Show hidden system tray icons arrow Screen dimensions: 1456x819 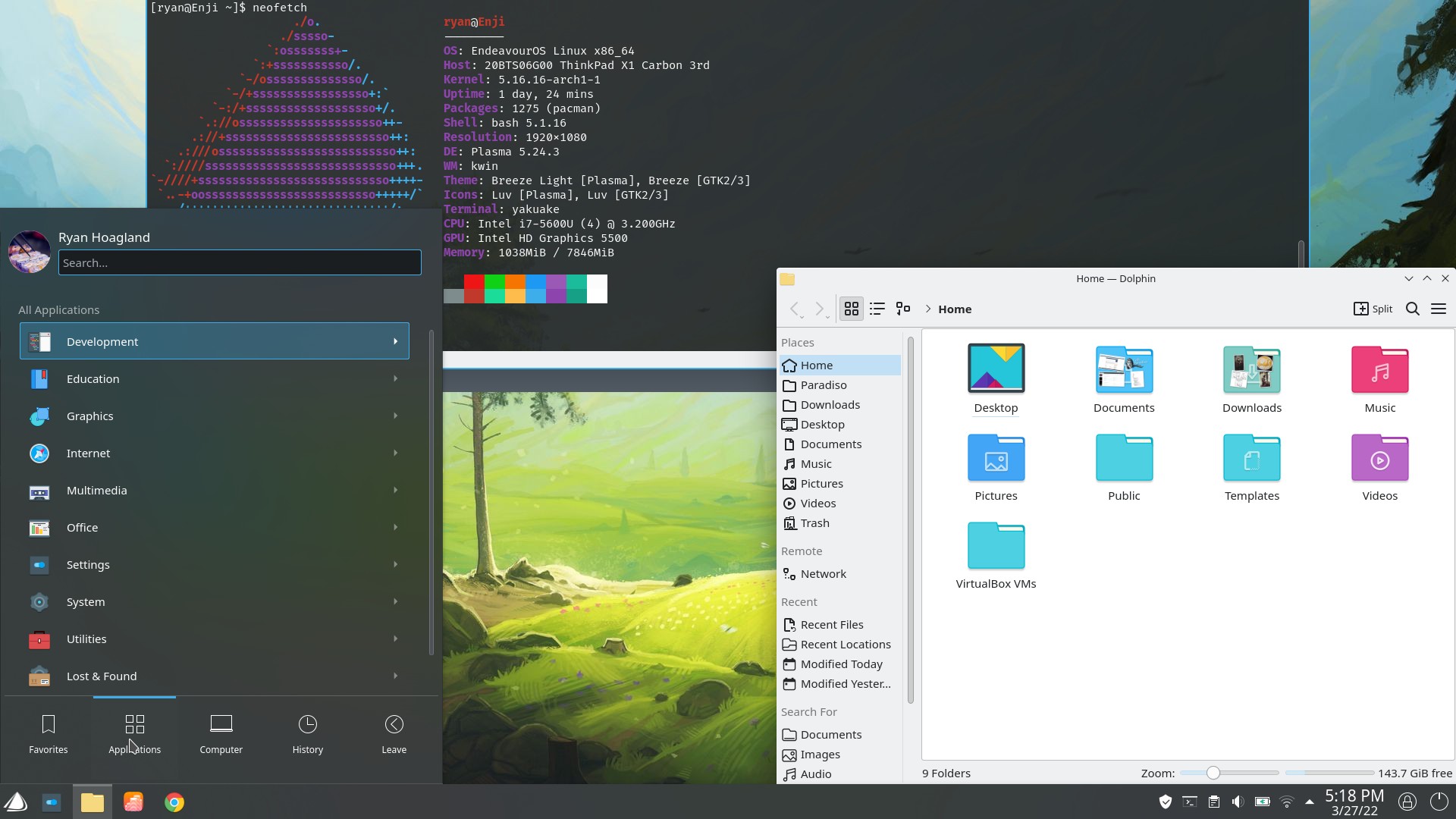[1310, 802]
